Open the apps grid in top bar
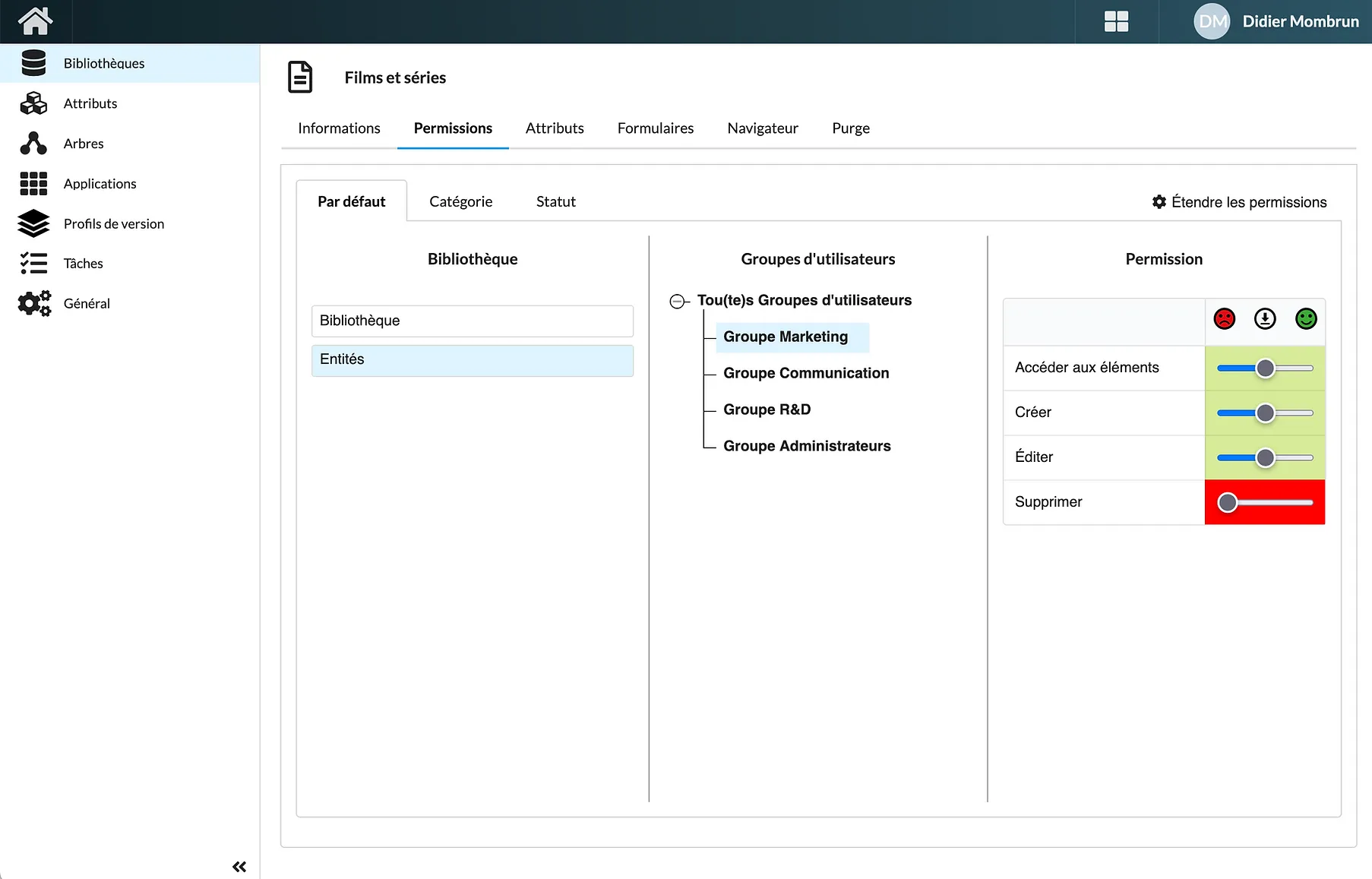The height and width of the screenshot is (879, 1372). pyautogui.click(x=1116, y=21)
